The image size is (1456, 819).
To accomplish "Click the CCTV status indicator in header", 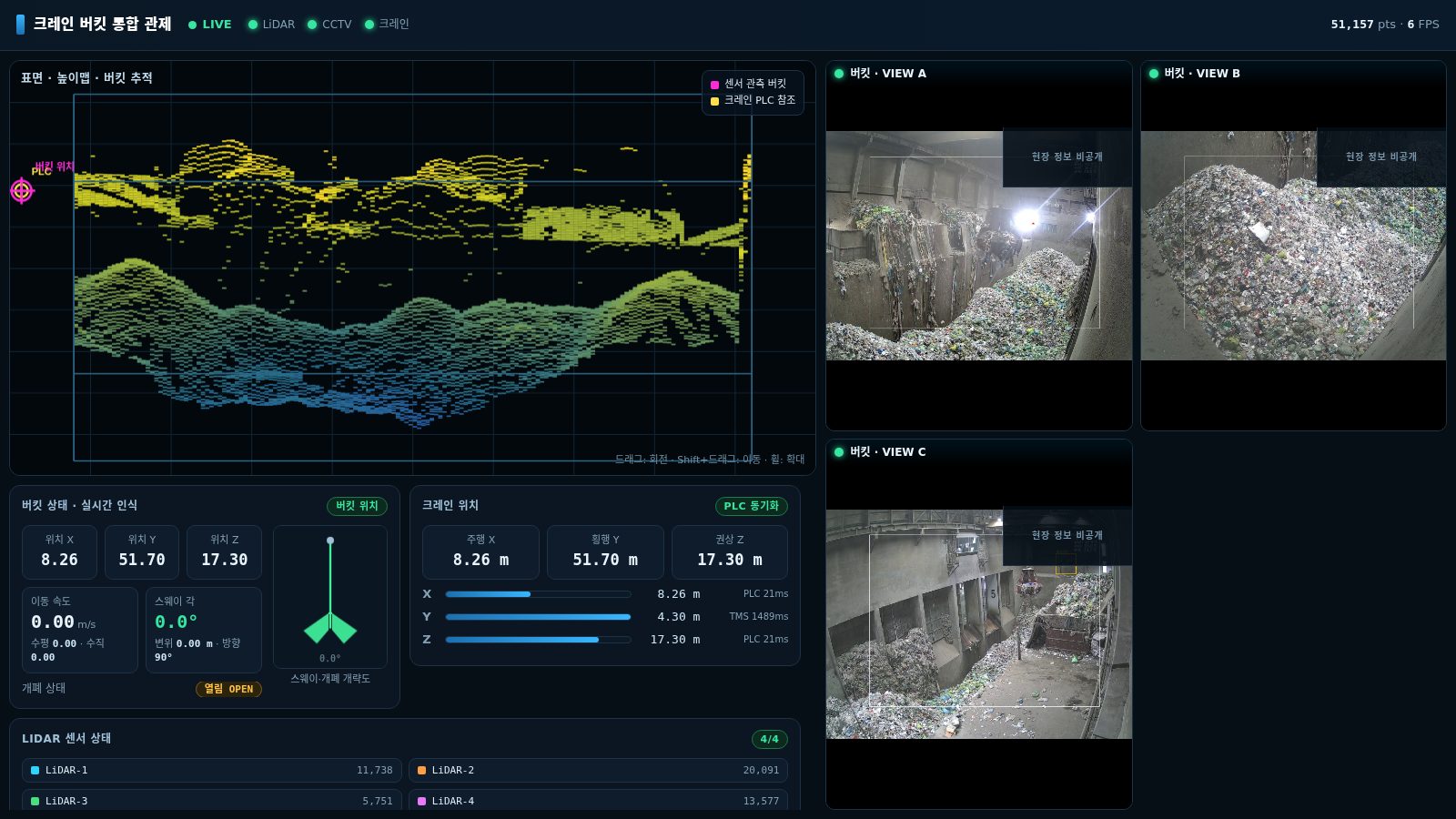I will point(329,25).
